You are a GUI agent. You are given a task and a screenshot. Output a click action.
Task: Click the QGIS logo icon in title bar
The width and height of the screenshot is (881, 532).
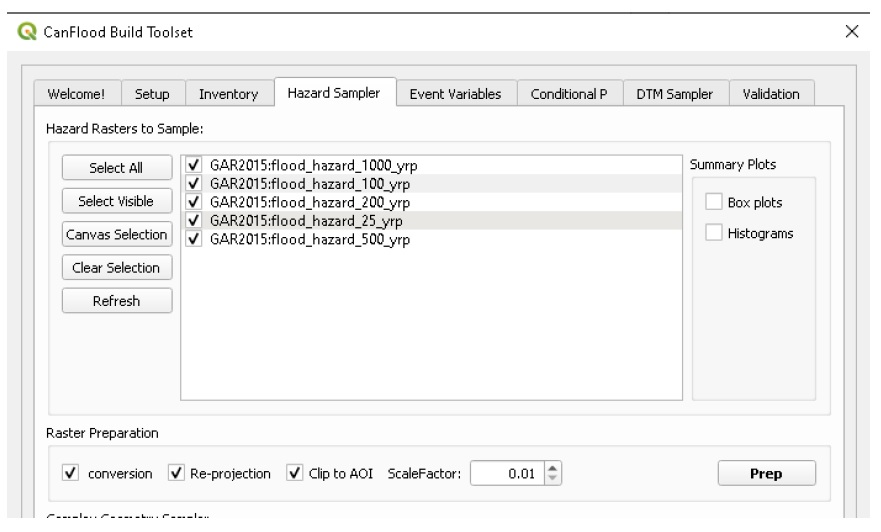[x=26, y=31]
